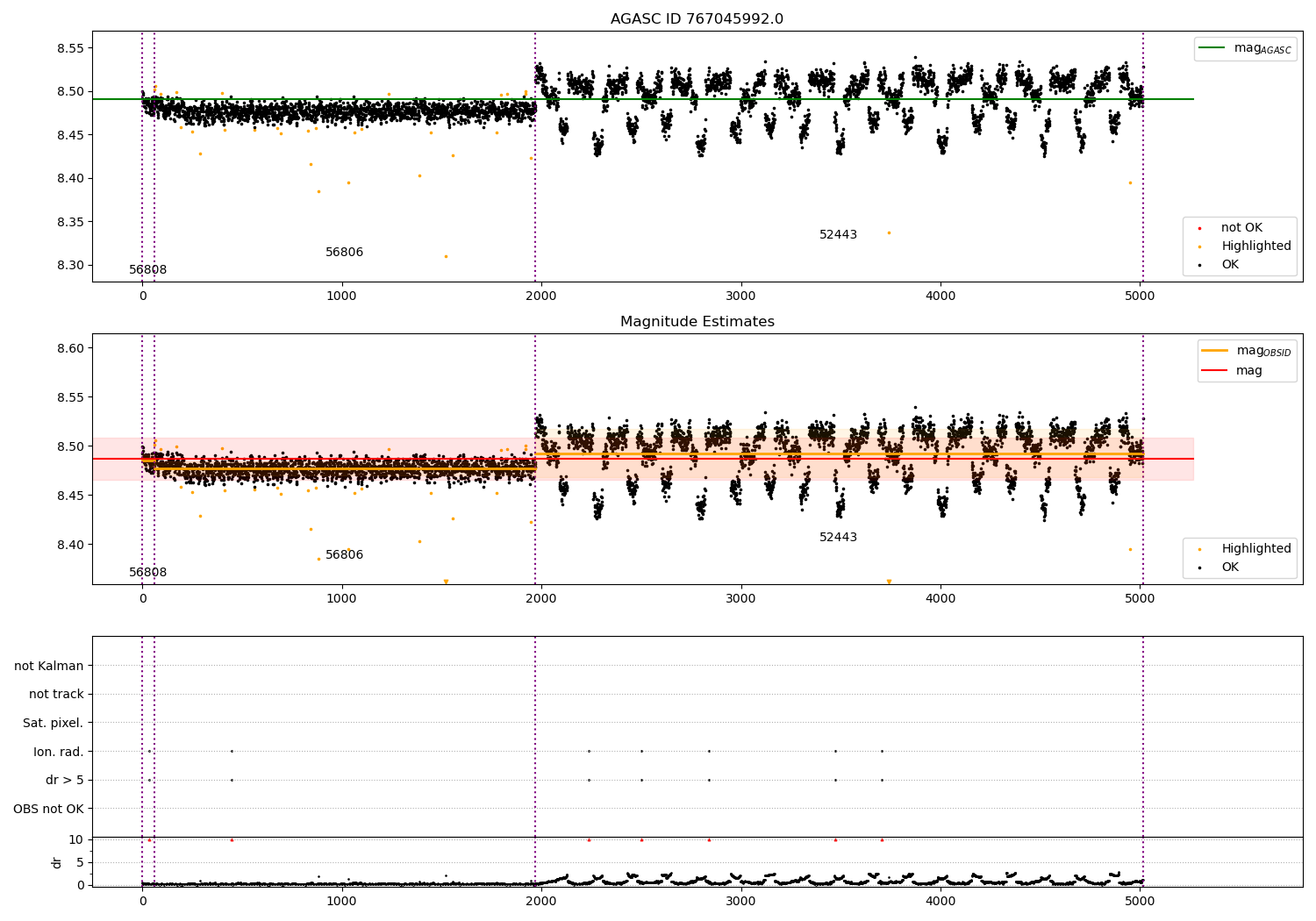Click the lowest orange outlier point in AGASC ID plot
The image size is (1316, 921).
click(446, 256)
